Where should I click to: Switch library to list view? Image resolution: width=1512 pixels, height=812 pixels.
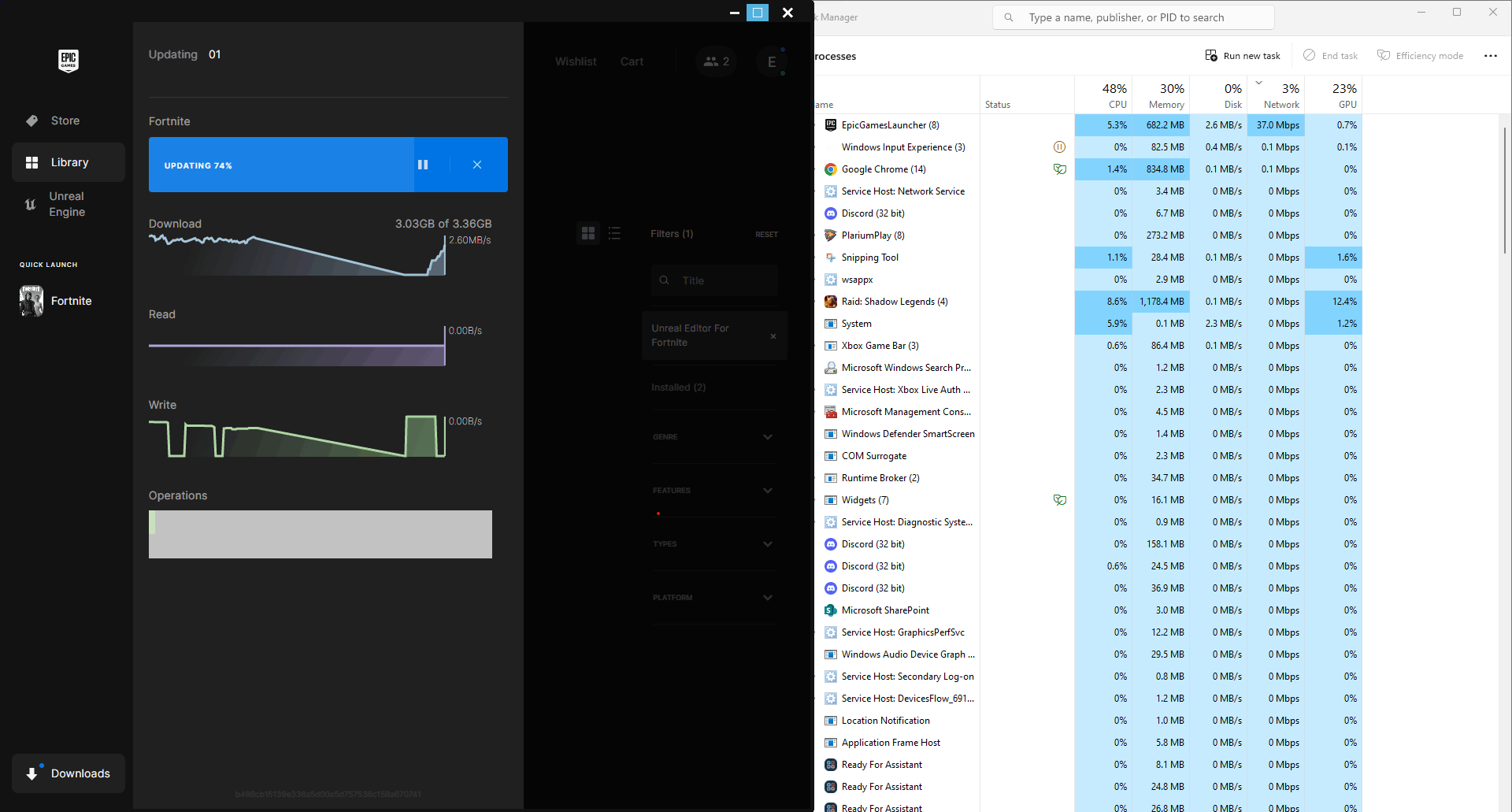[614, 233]
